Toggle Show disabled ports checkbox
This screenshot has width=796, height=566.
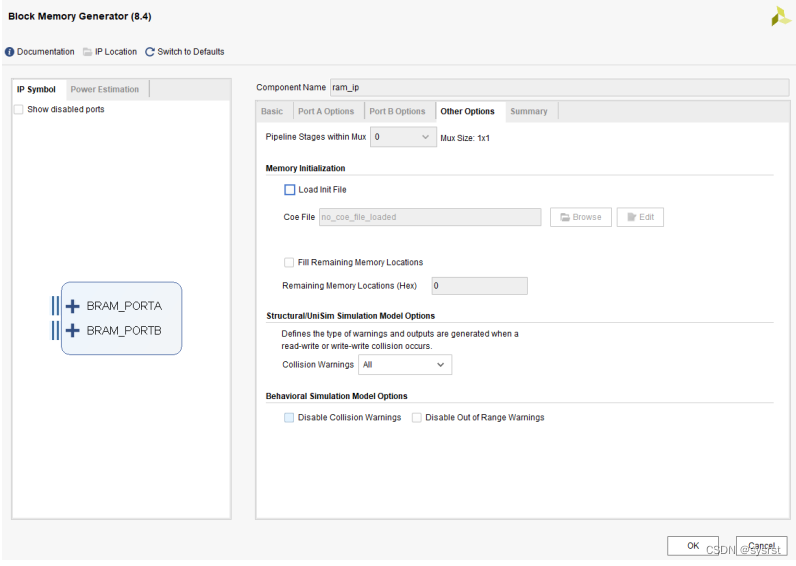coord(19,110)
